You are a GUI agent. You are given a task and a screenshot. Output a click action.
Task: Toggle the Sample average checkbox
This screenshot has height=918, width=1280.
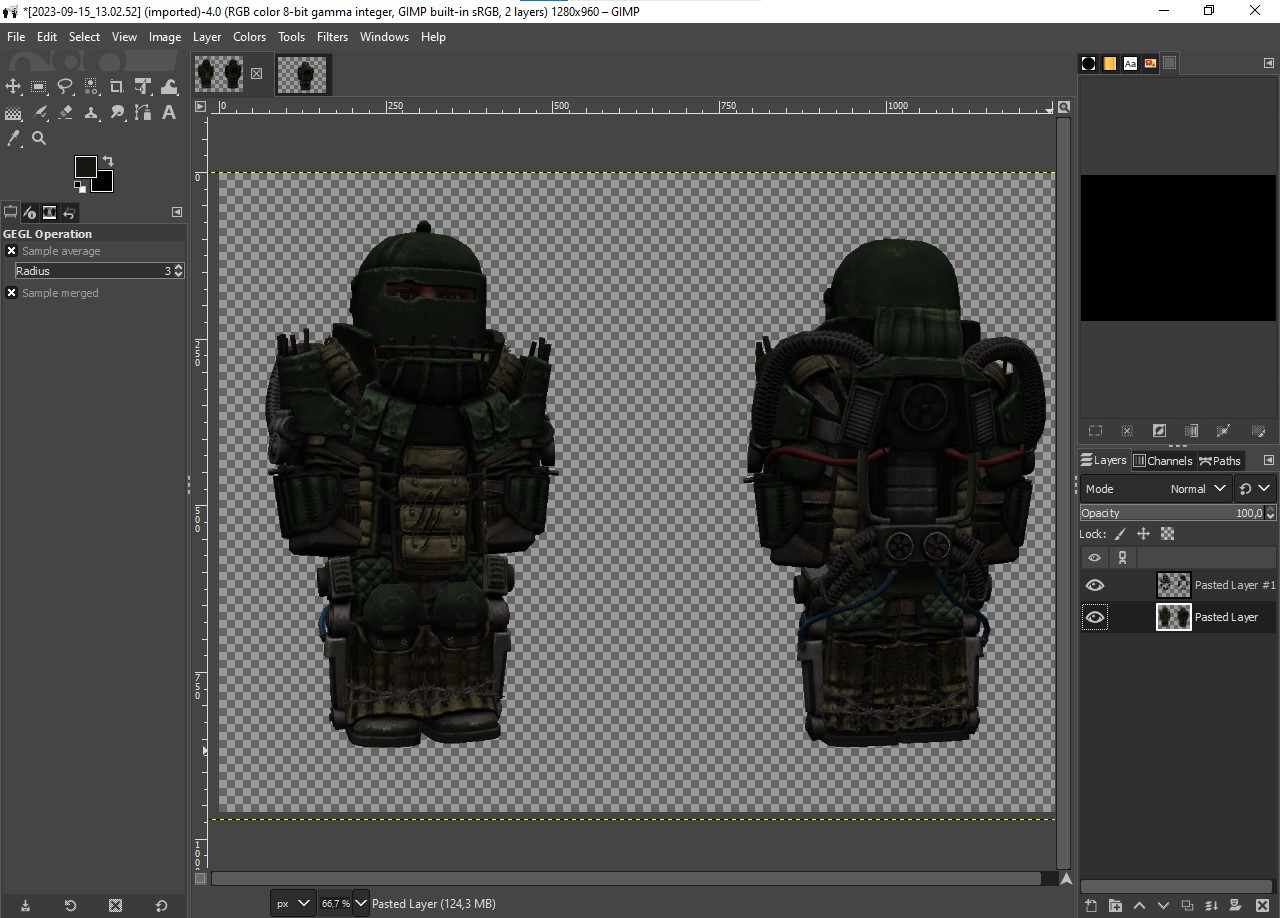click(x=12, y=251)
